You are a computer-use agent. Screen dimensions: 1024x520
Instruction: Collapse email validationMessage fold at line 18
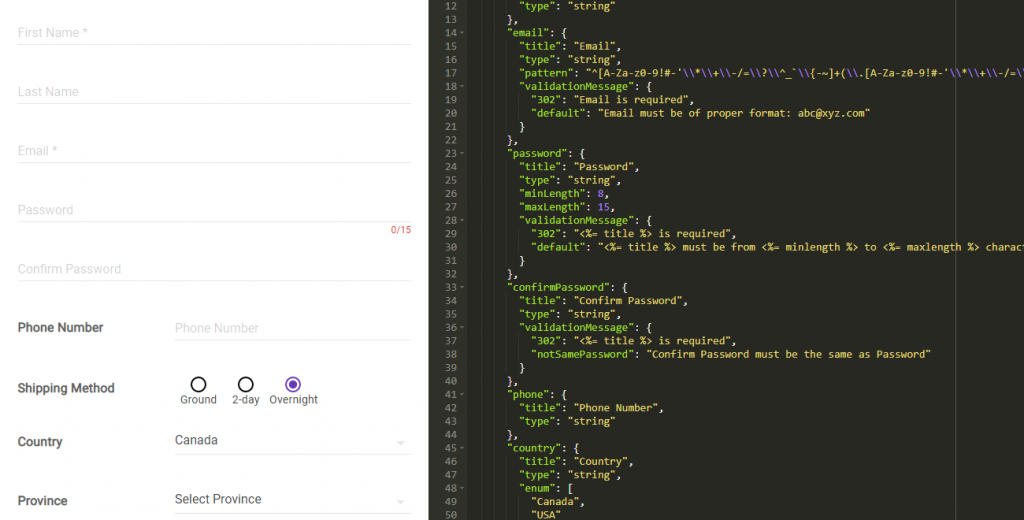tap(462, 86)
